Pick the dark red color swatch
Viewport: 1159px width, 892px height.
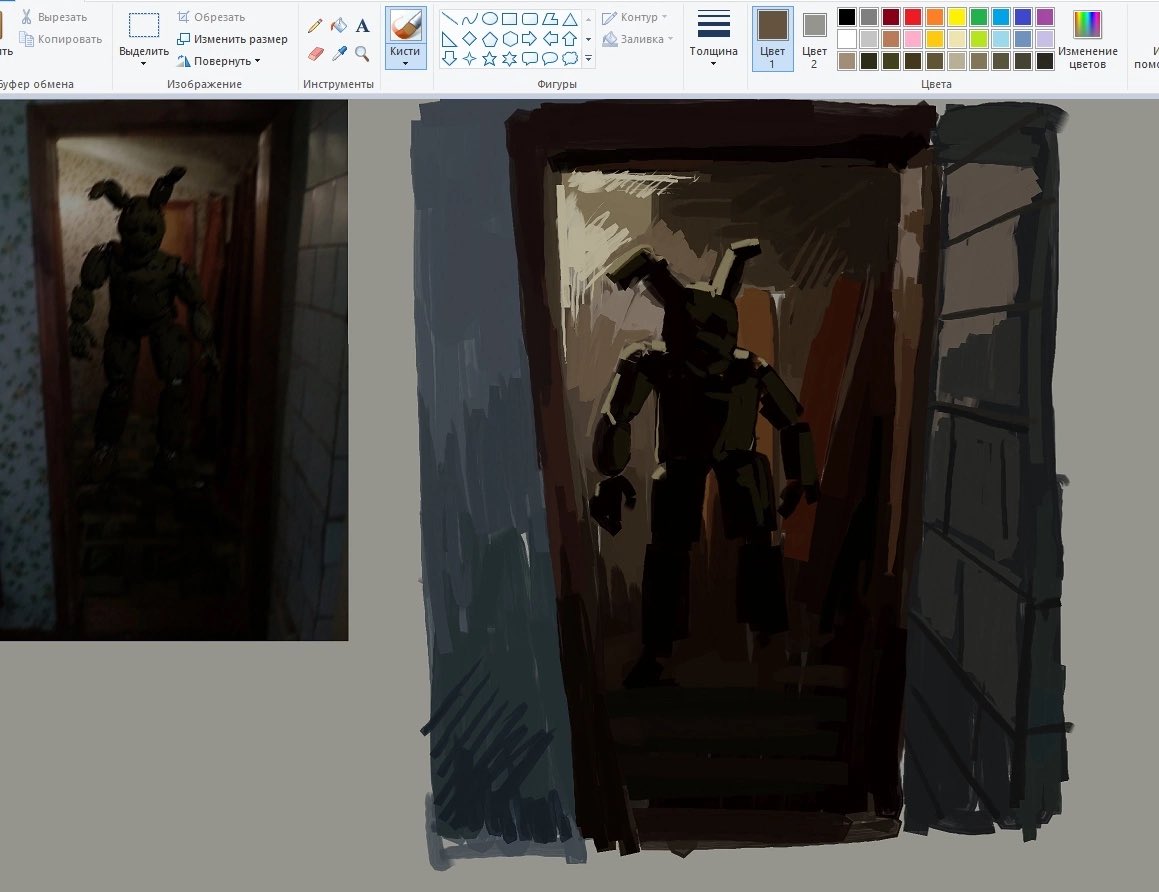(891, 17)
